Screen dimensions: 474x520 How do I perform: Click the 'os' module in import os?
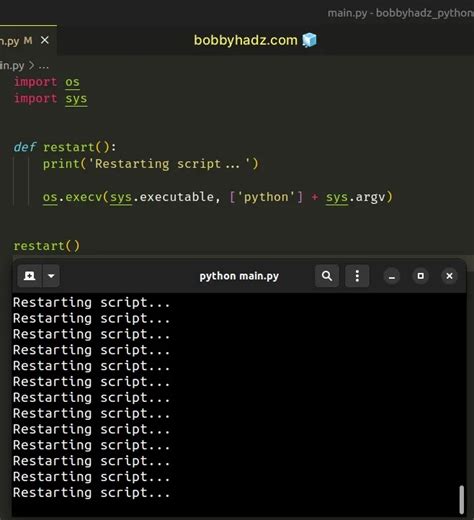click(x=72, y=82)
